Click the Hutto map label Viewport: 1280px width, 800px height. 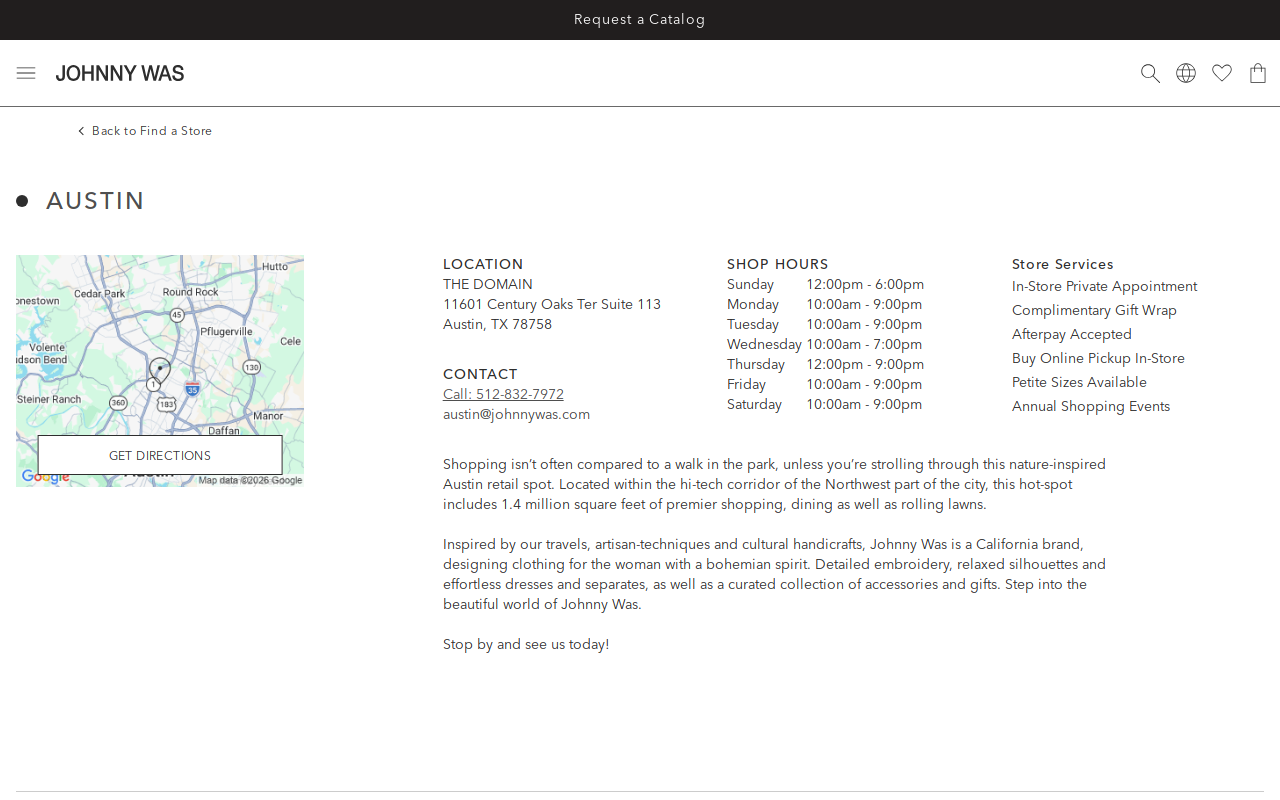click(x=275, y=267)
